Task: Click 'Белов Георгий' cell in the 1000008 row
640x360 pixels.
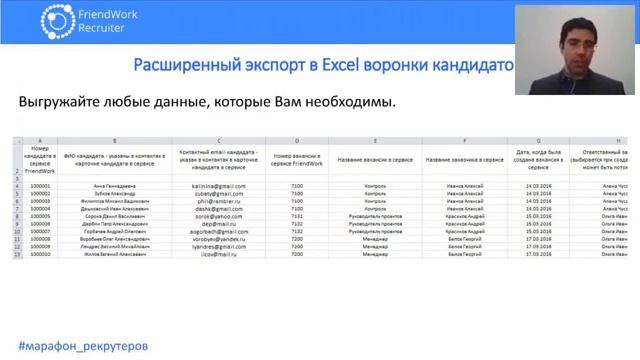Action: pyautogui.click(x=464, y=239)
